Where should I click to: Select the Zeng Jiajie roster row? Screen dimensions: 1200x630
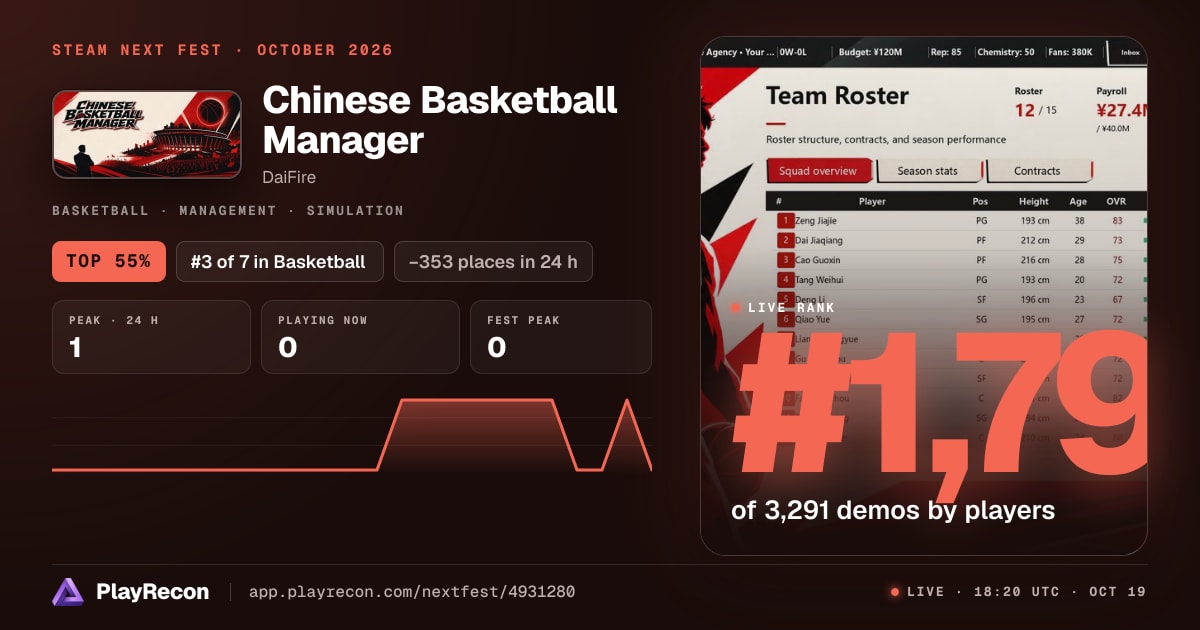(x=957, y=220)
